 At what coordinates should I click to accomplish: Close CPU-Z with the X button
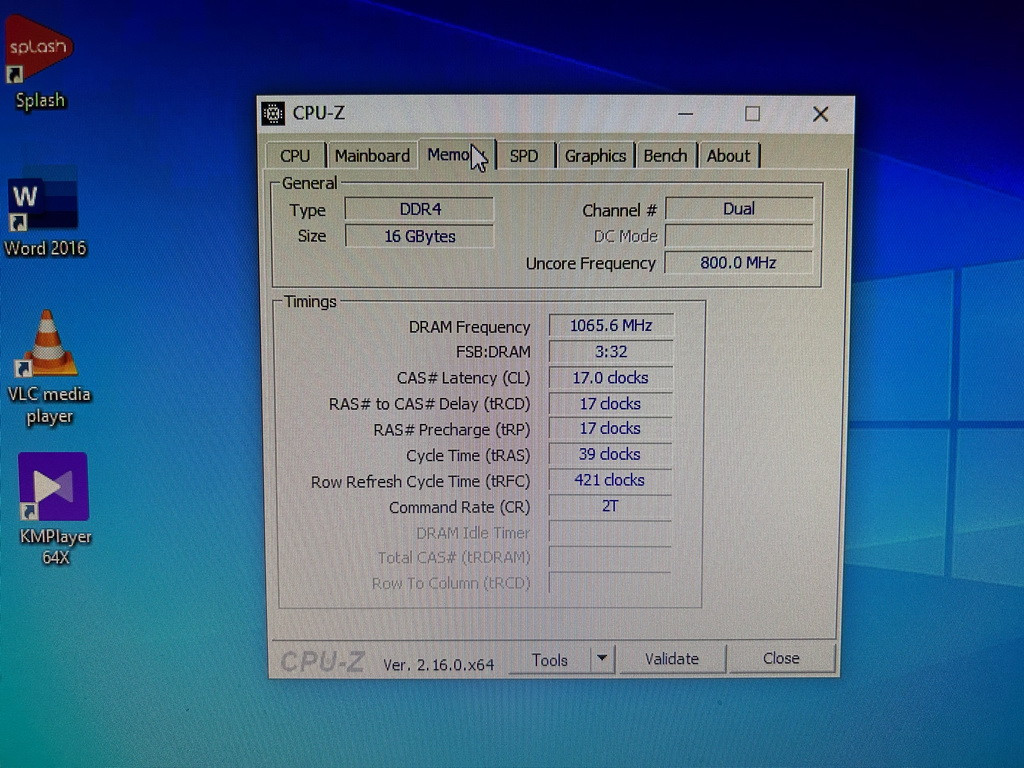point(820,114)
